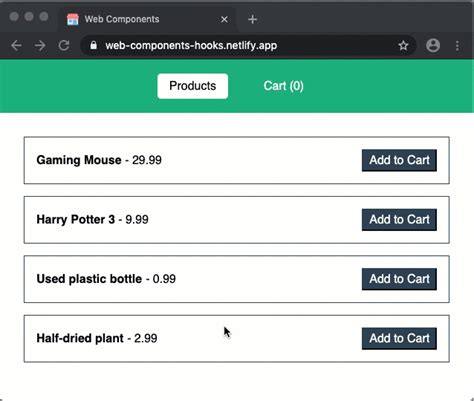Switch to the Products tab
This screenshot has width=474, height=401.
[x=193, y=86]
